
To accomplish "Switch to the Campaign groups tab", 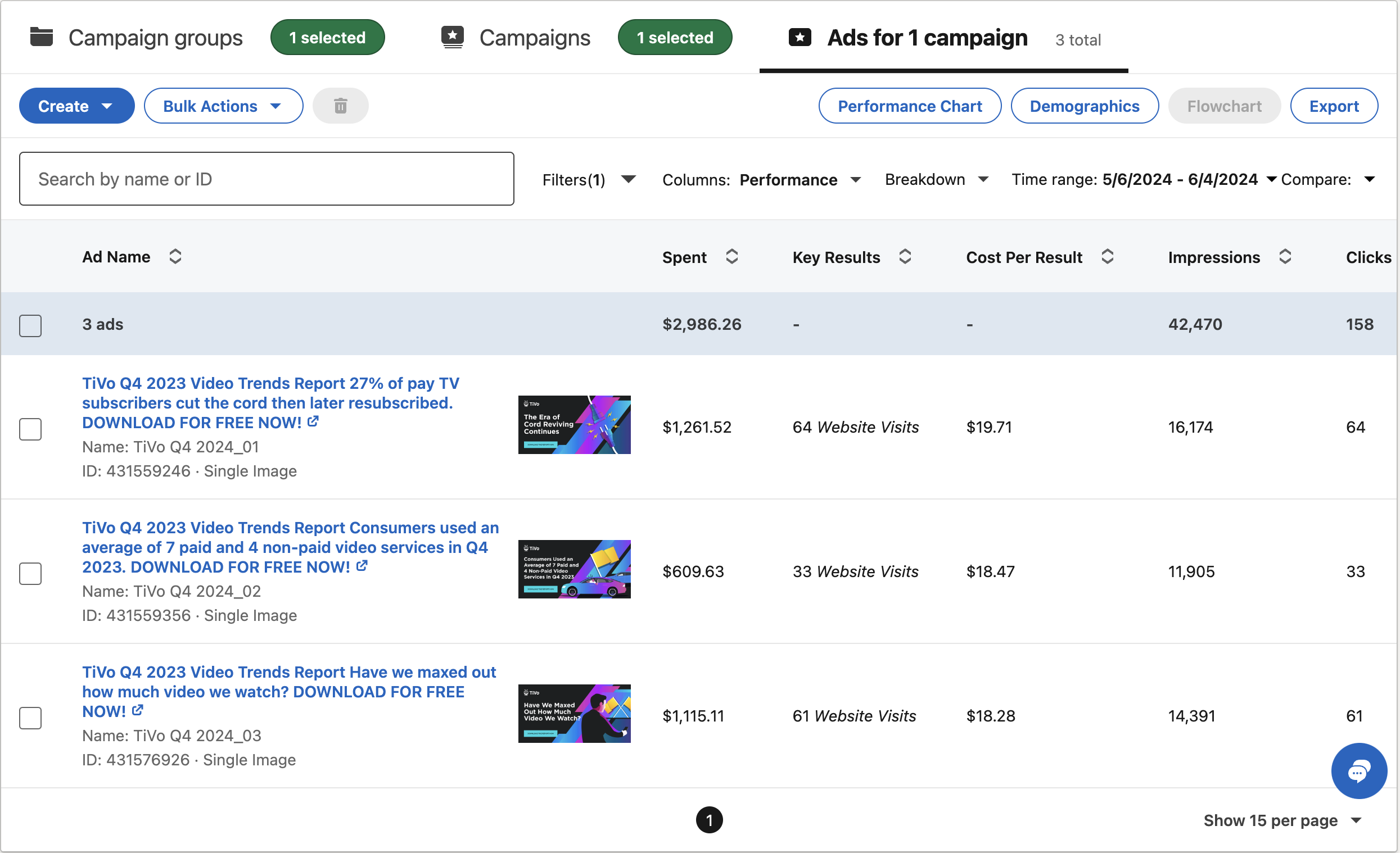I will (155, 38).
